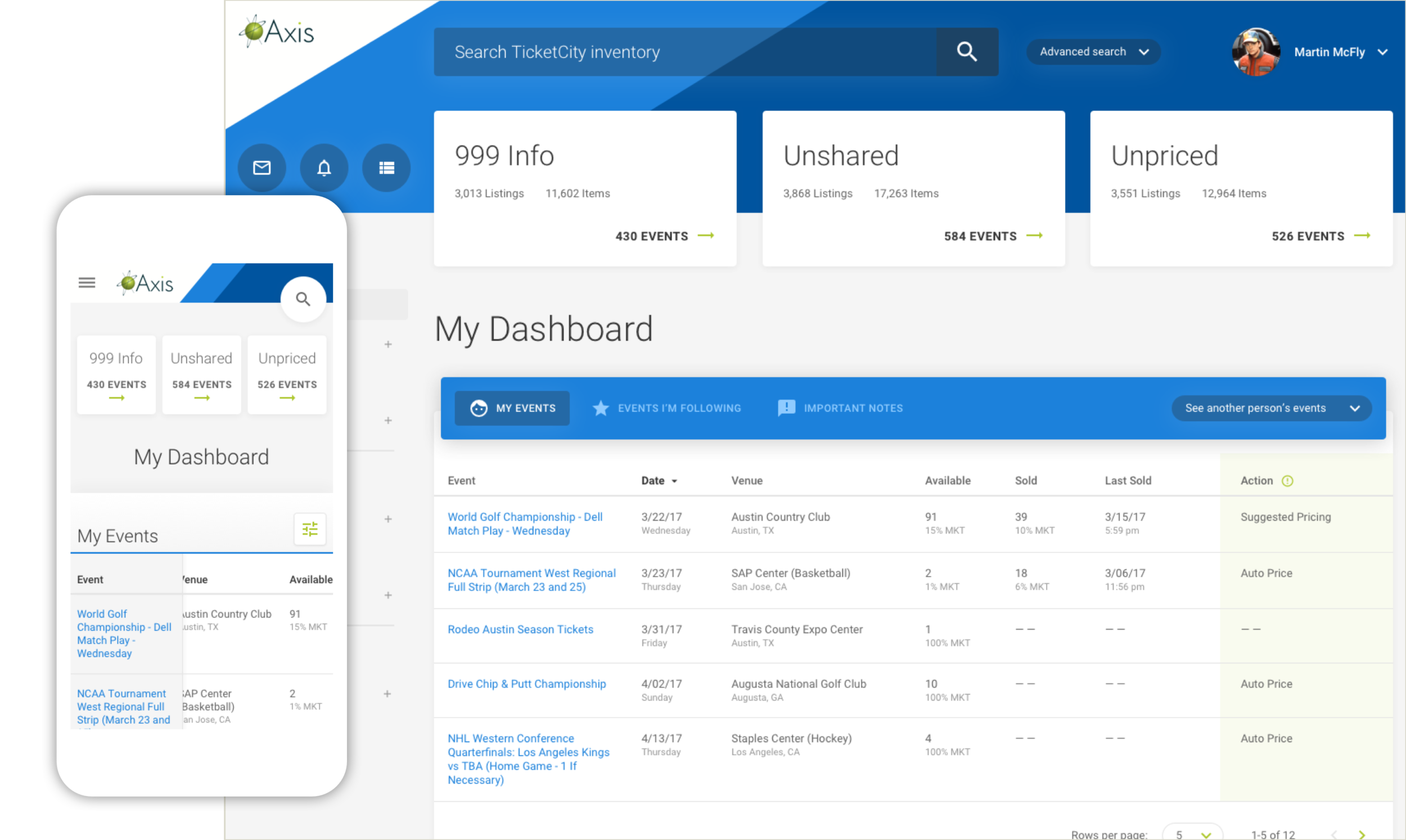Go to the next page of the table
Screen dimensions: 1406x840
(1362, 834)
